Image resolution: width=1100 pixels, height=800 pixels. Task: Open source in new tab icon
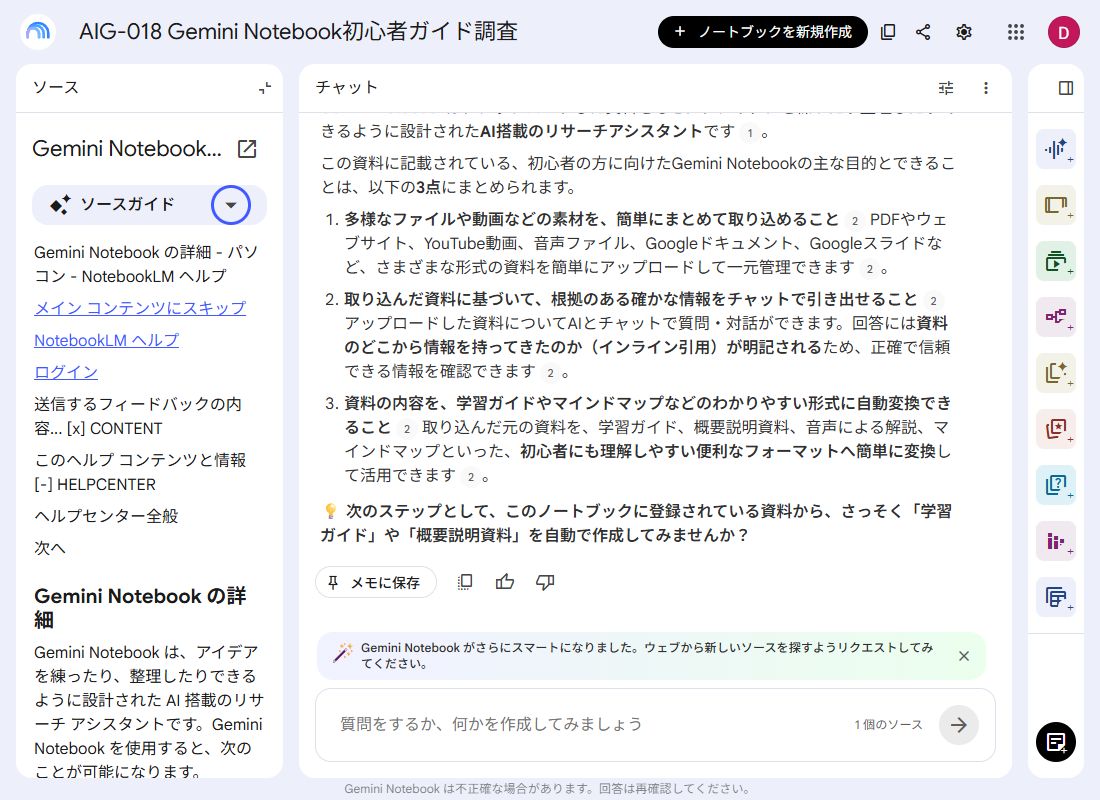coord(247,149)
